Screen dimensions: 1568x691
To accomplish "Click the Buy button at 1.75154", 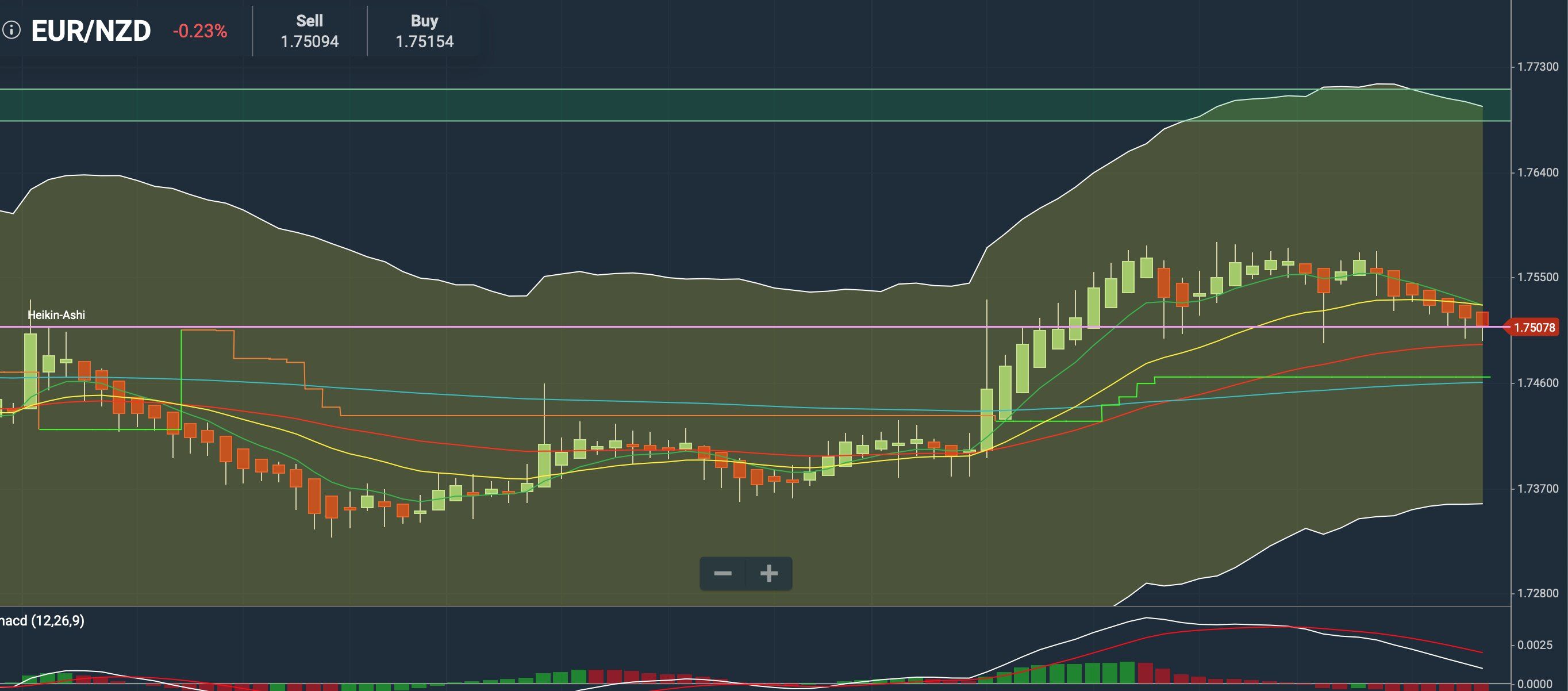I will [424, 31].
